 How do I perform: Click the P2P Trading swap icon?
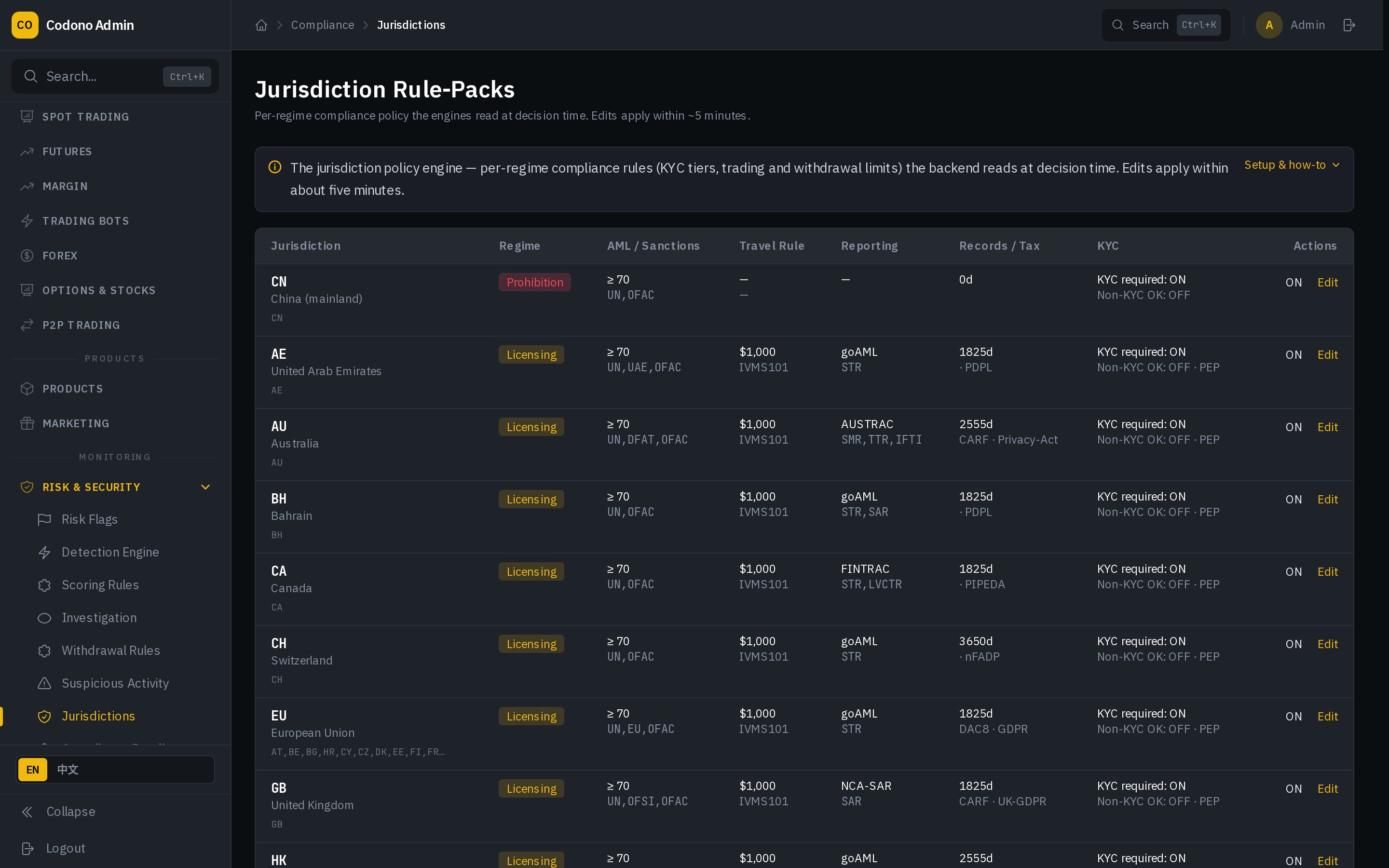[27, 325]
